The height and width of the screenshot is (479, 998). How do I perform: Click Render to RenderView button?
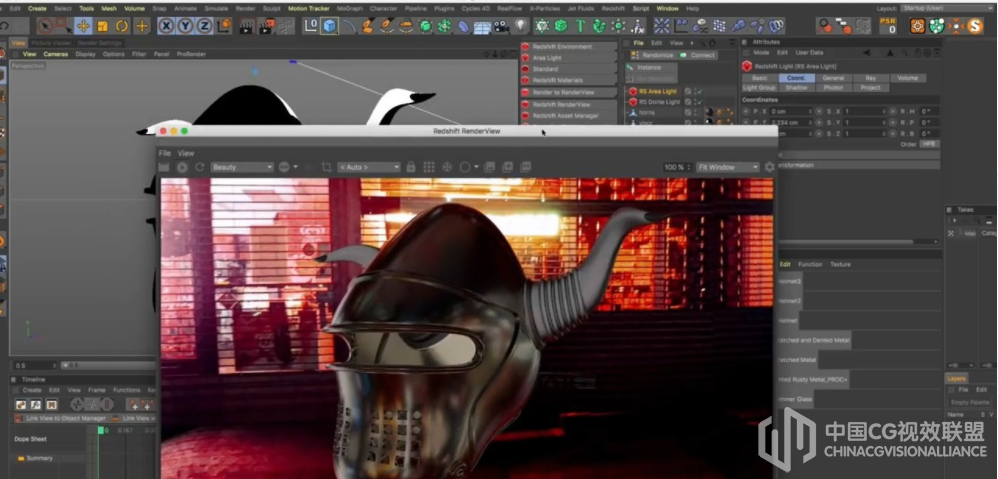[568, 92]
